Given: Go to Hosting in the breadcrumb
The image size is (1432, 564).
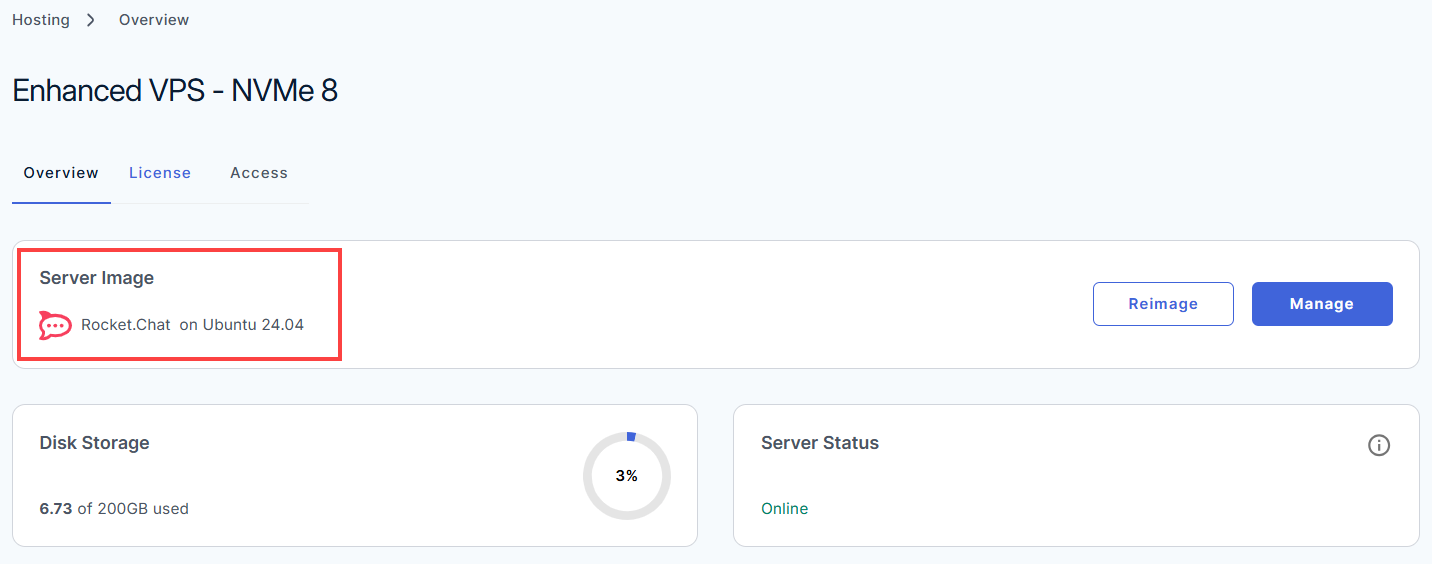Looking at the screenshot, I should coord(41,20).
